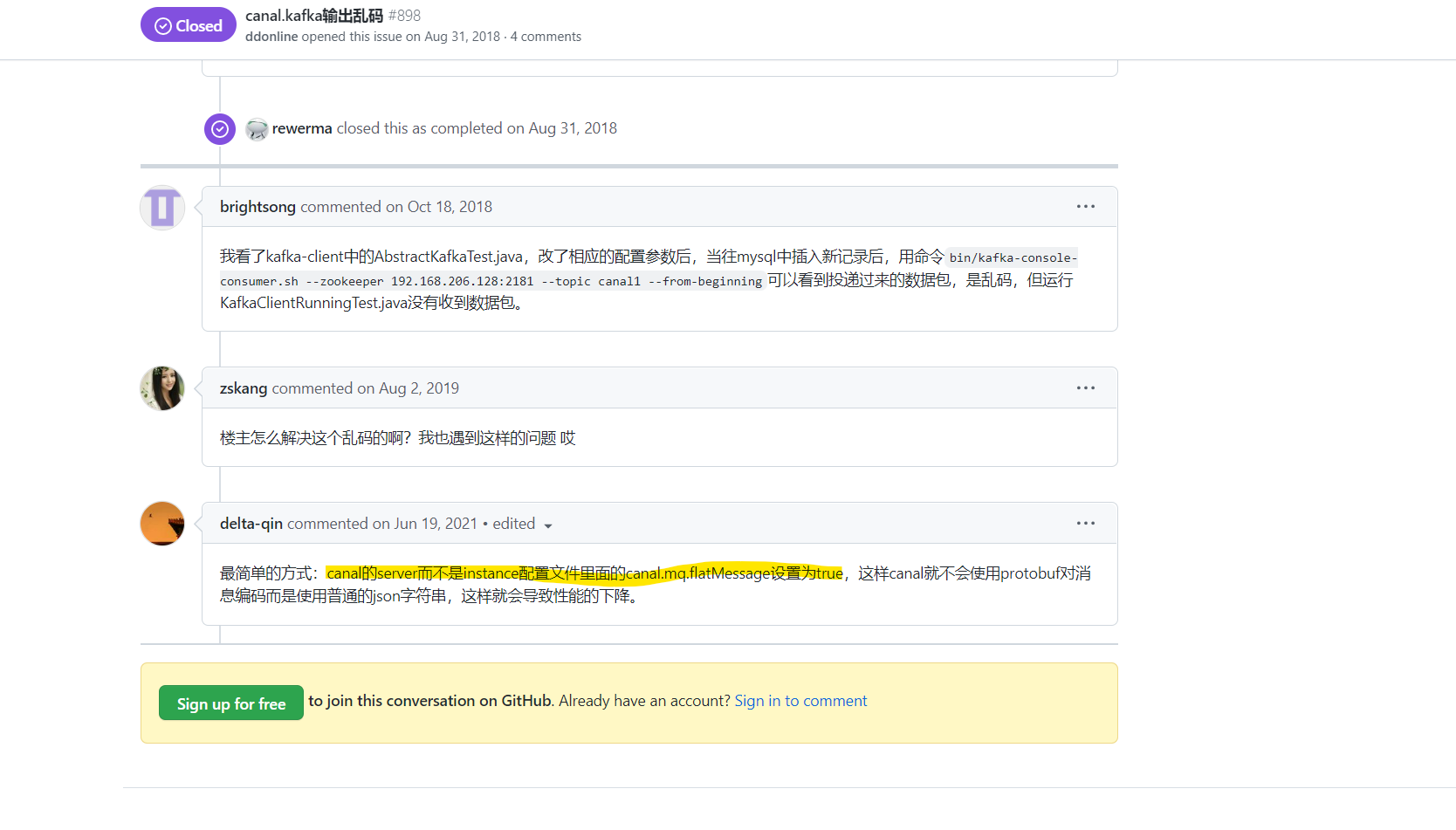Click the kafka-console-consumer.sh command code snippet

point(649,269)
